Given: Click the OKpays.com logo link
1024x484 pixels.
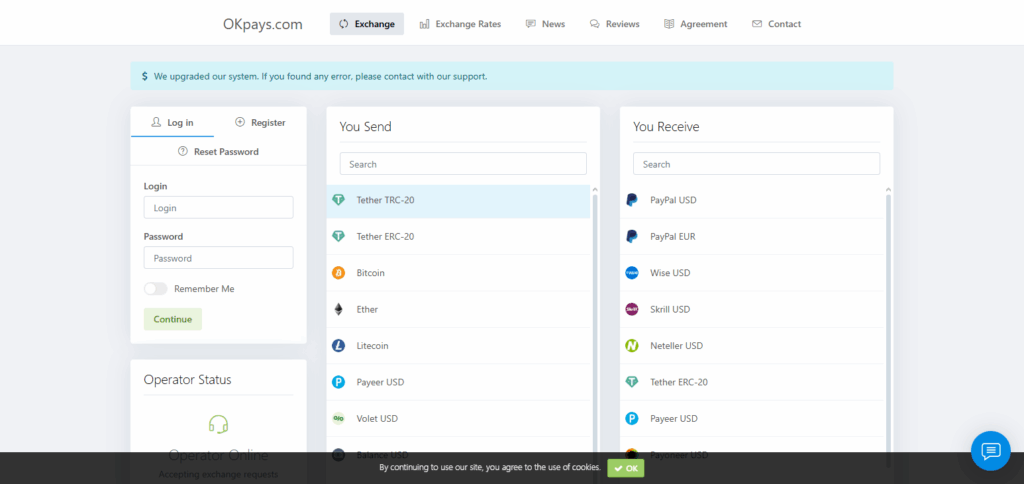Looking at the screenshot, I should (x=263, y=24).
